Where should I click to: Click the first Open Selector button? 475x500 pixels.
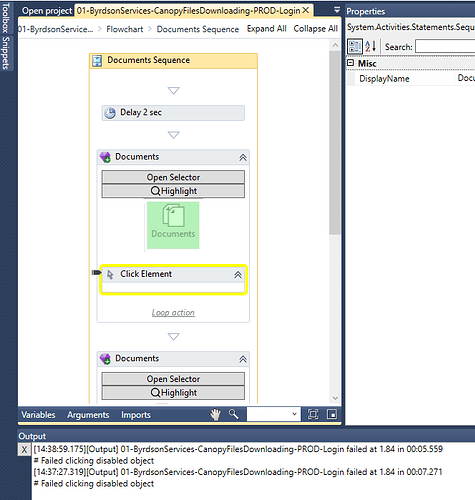pos(173,177)
